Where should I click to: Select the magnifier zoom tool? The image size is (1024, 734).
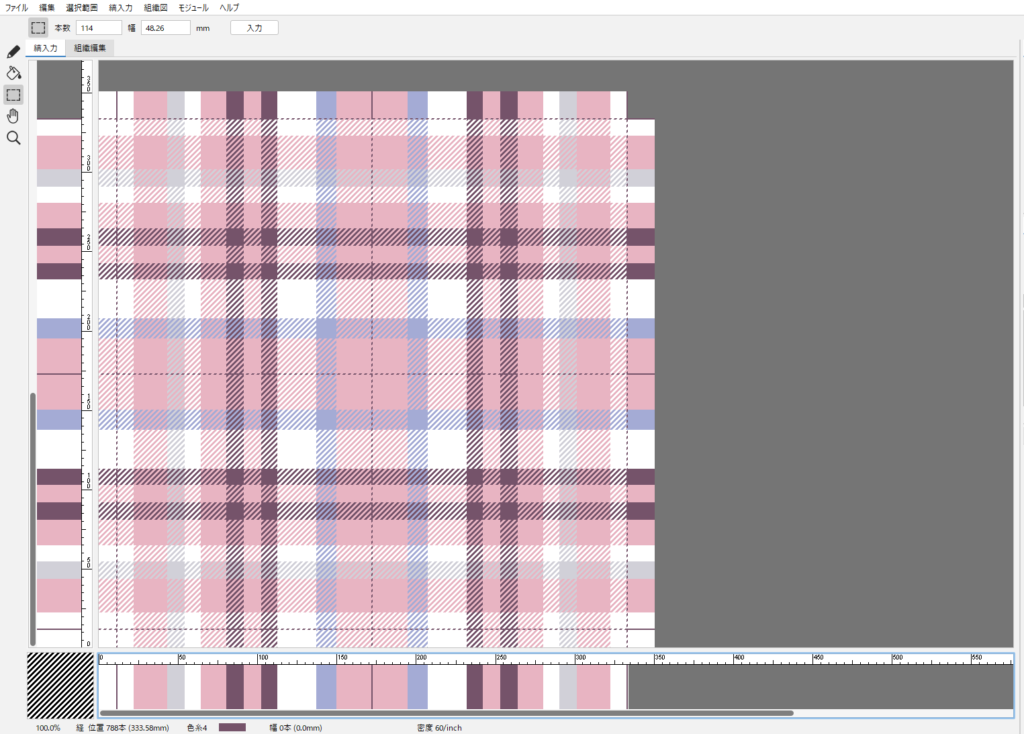click(13, 138)
